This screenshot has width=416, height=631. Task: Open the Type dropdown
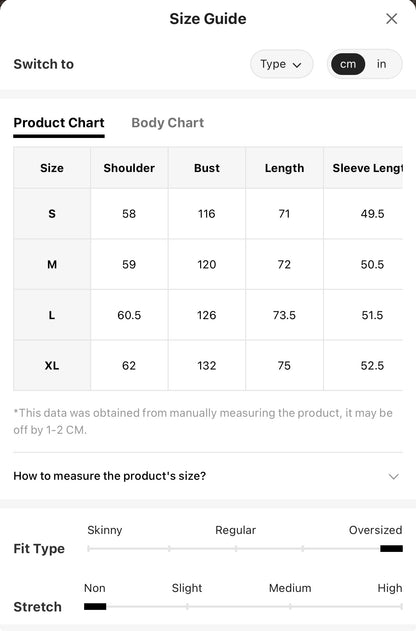click(281, 64)
